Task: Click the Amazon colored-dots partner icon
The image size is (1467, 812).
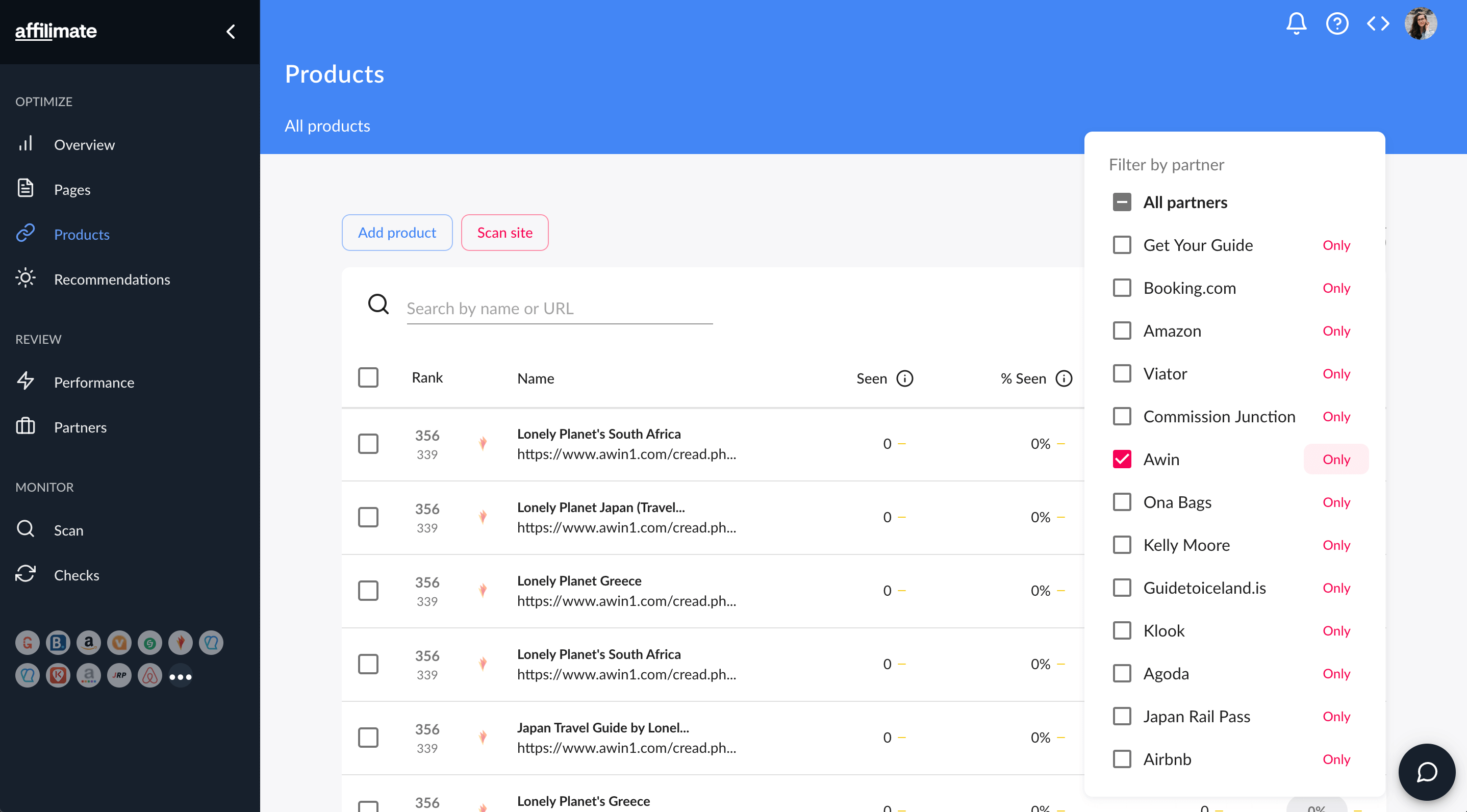Action: [x=89, y=676]
